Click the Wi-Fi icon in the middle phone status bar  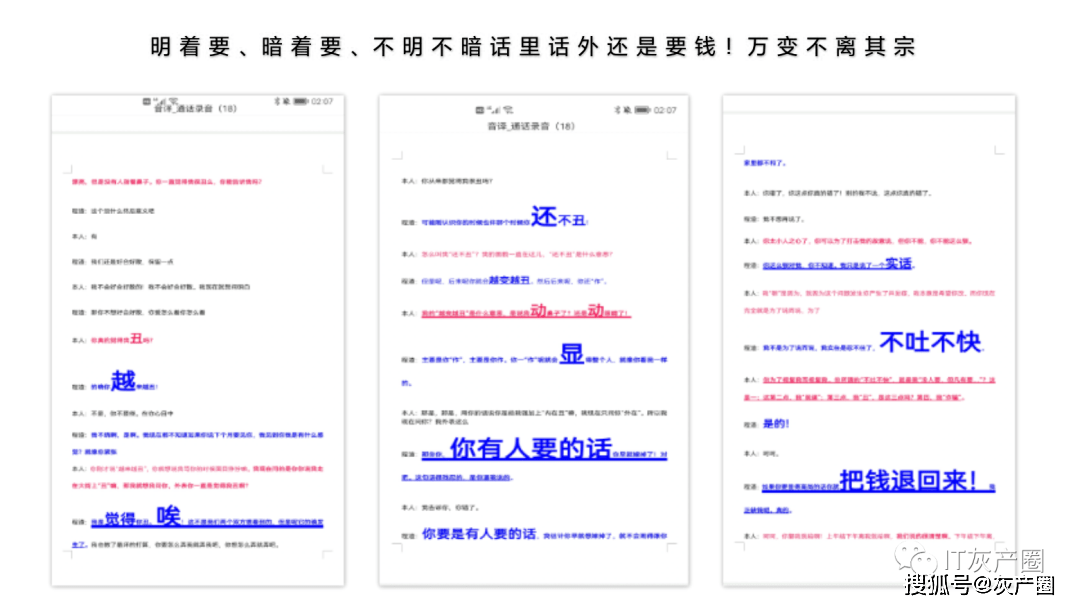508,109
